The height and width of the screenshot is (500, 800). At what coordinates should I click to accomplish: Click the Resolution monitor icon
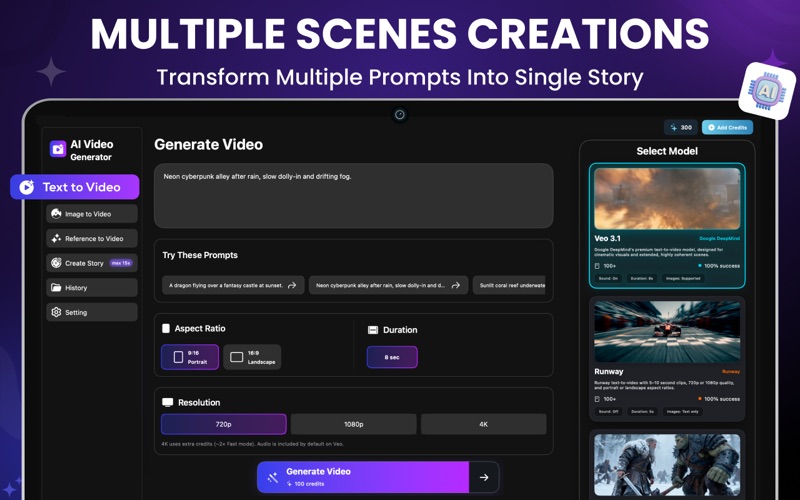tap(167, 402)
